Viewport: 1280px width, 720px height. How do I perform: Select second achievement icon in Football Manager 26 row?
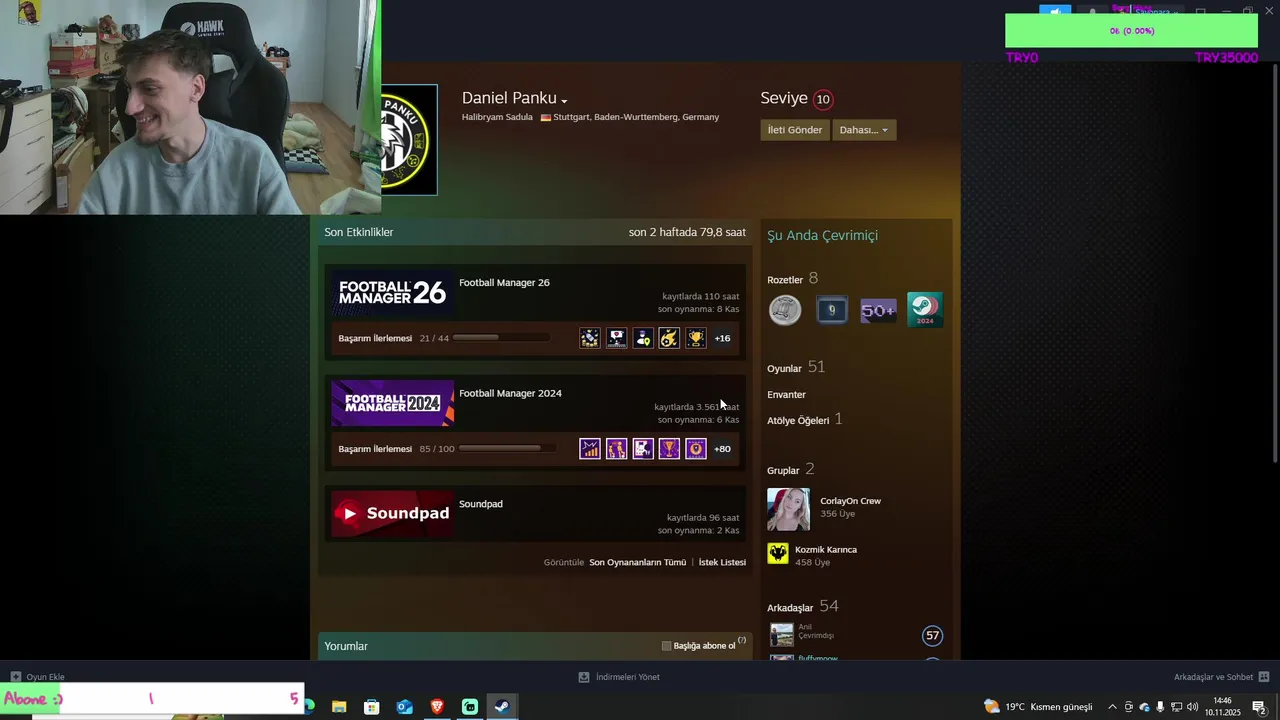[617, 338]
